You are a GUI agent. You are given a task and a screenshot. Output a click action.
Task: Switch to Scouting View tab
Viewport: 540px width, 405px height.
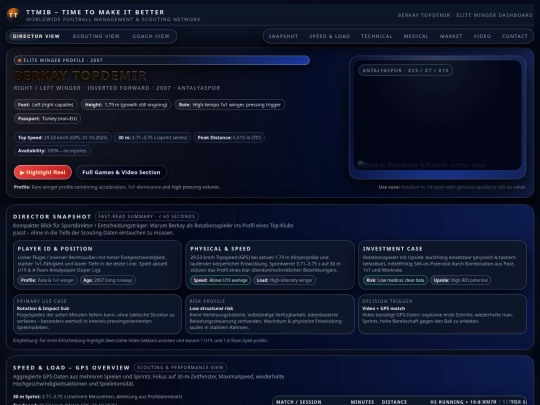click(x=96, y=36)
